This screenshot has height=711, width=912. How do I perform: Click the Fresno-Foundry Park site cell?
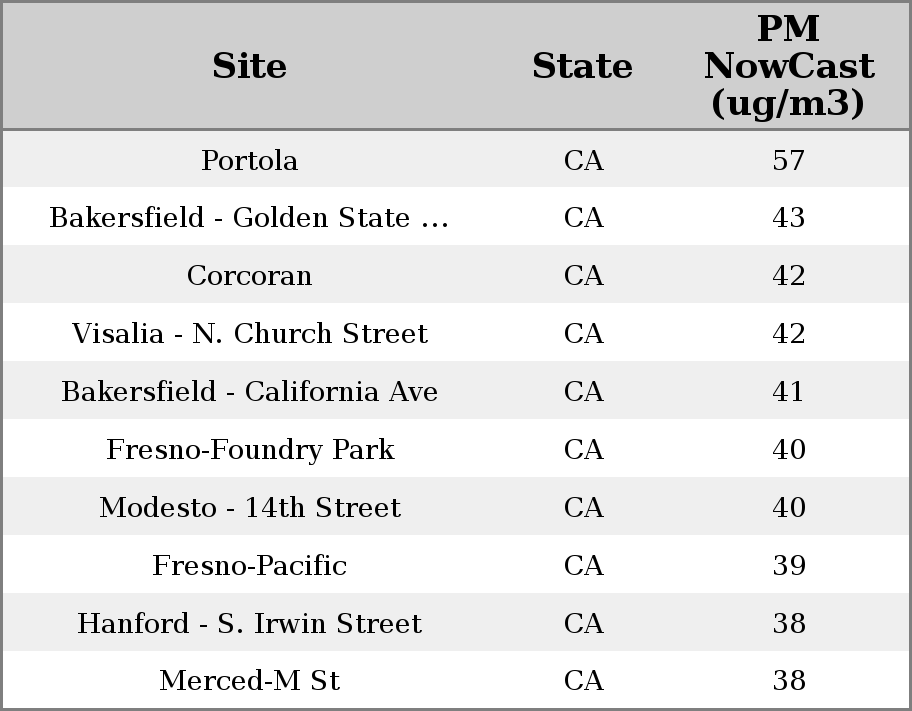coord(250,450)
